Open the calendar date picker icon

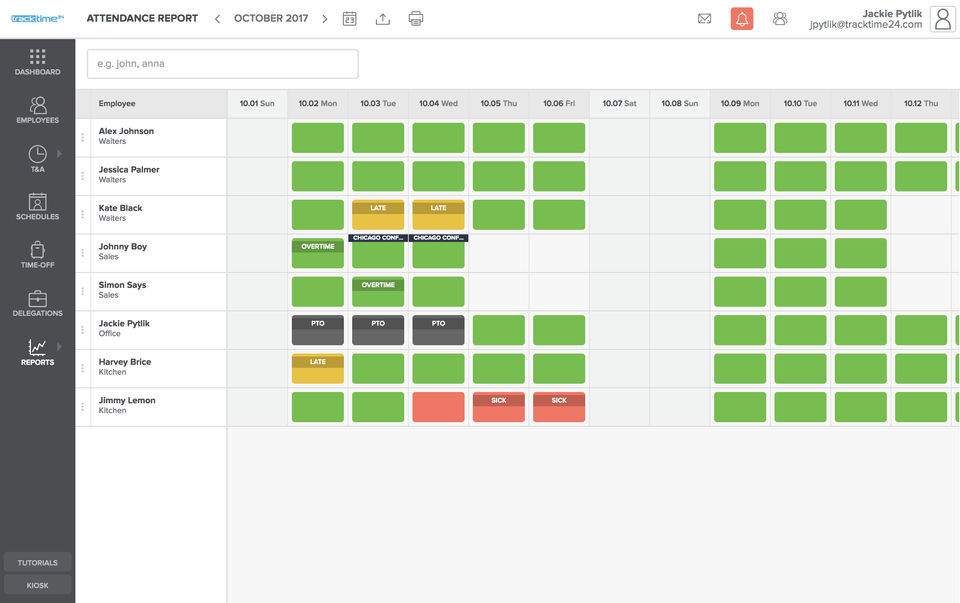click(350, 18)
